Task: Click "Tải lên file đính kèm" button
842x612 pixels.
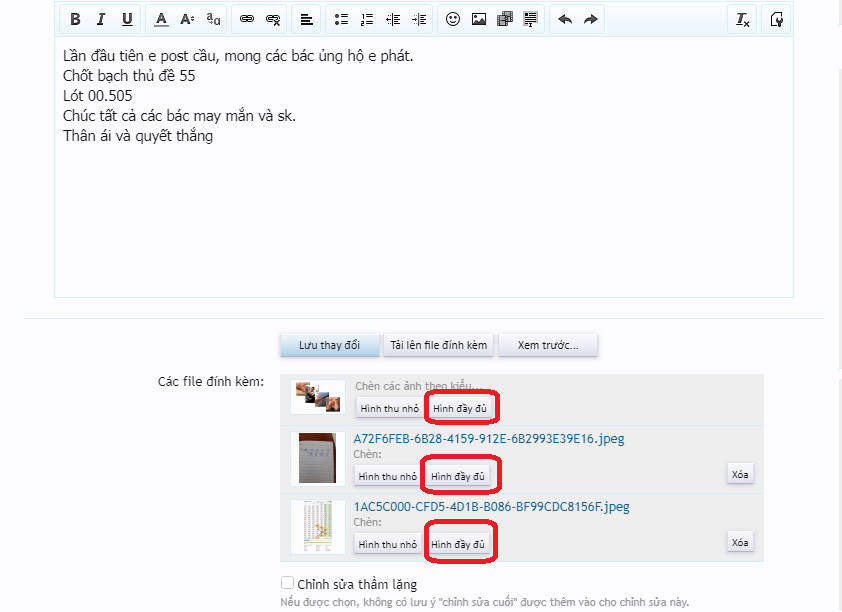Action: pyautogui.click(x=439, y=345)
